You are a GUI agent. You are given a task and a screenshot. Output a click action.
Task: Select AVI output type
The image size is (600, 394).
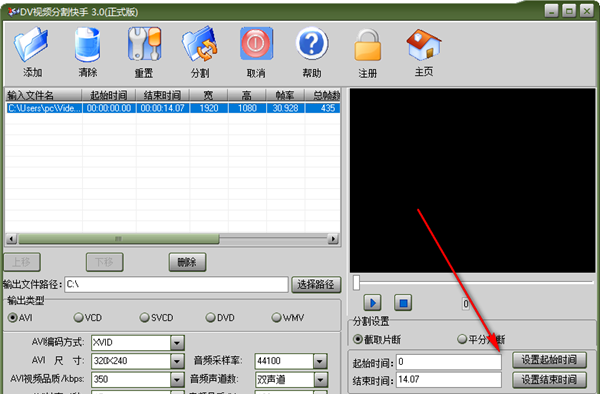point(20,317)
